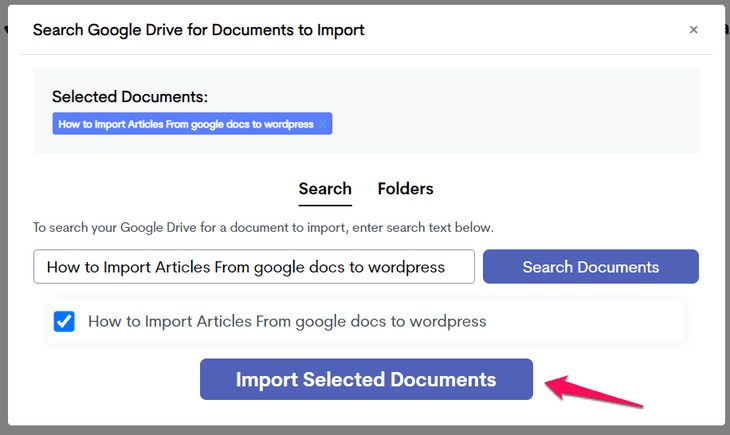Click empty space in the search result row
730x435 pixels.
tap(590, 322)
